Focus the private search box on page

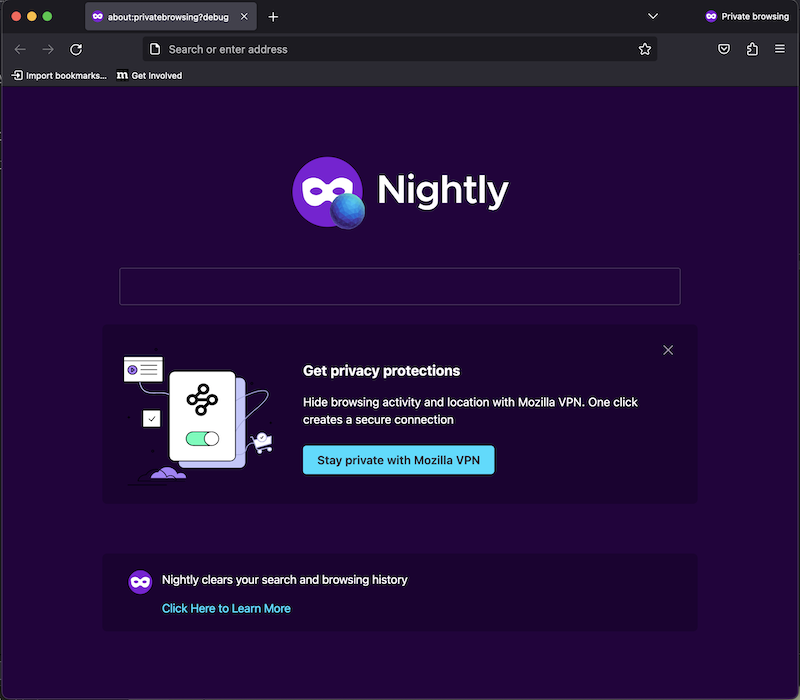399,286
